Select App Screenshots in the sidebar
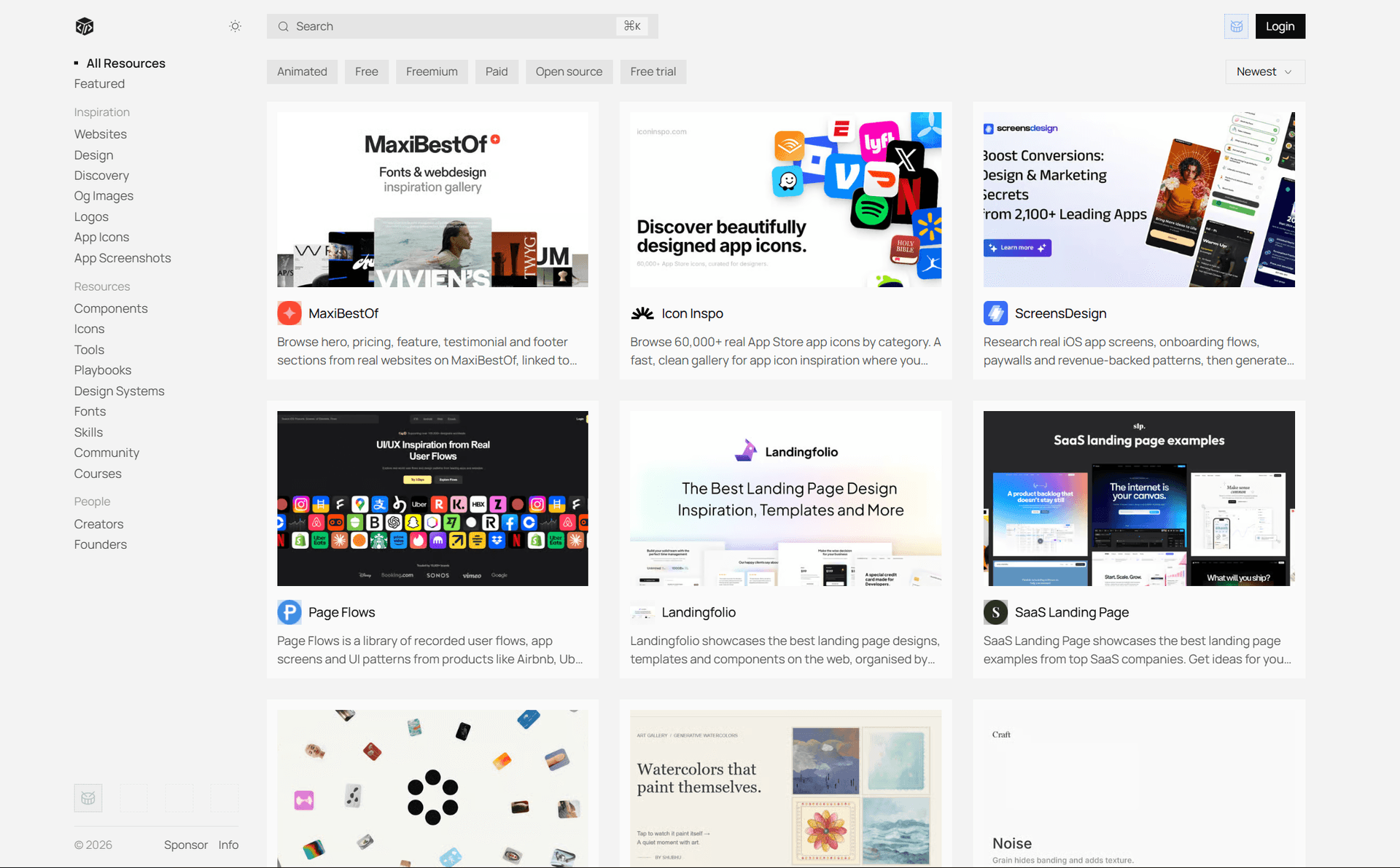The image size is (1400, 868). [122, 258]
